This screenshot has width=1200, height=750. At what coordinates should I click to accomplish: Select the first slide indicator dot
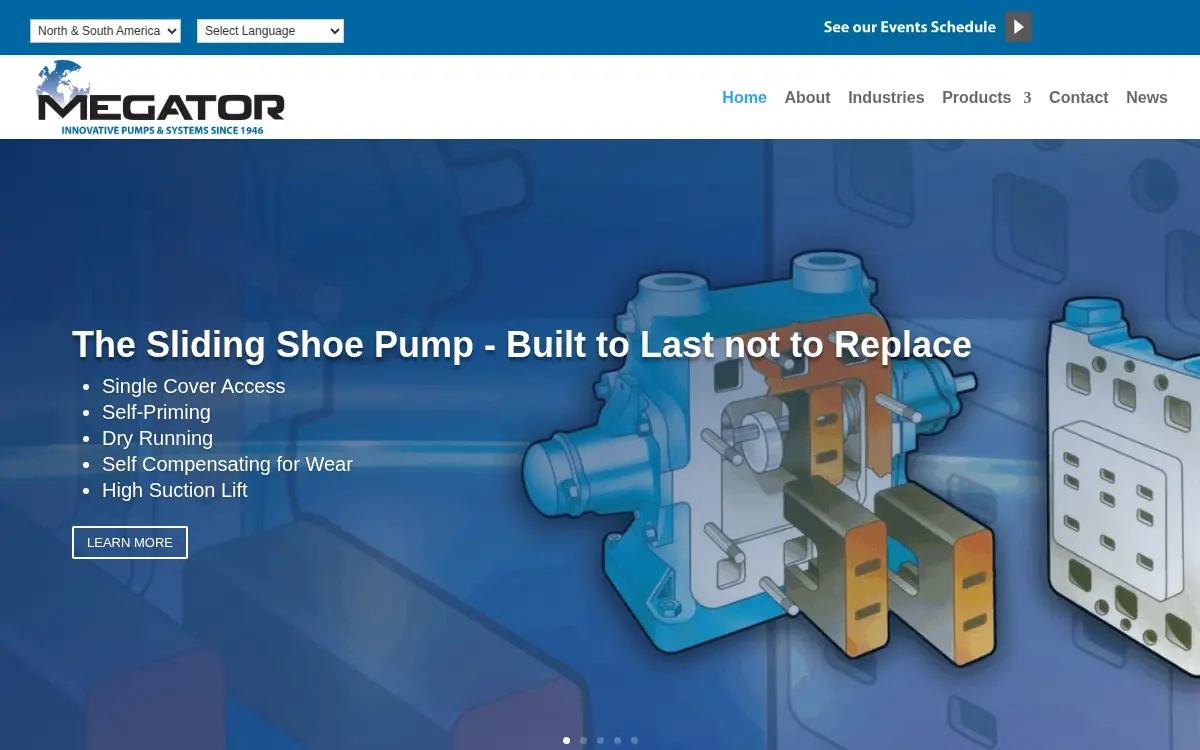coord(566,741)
